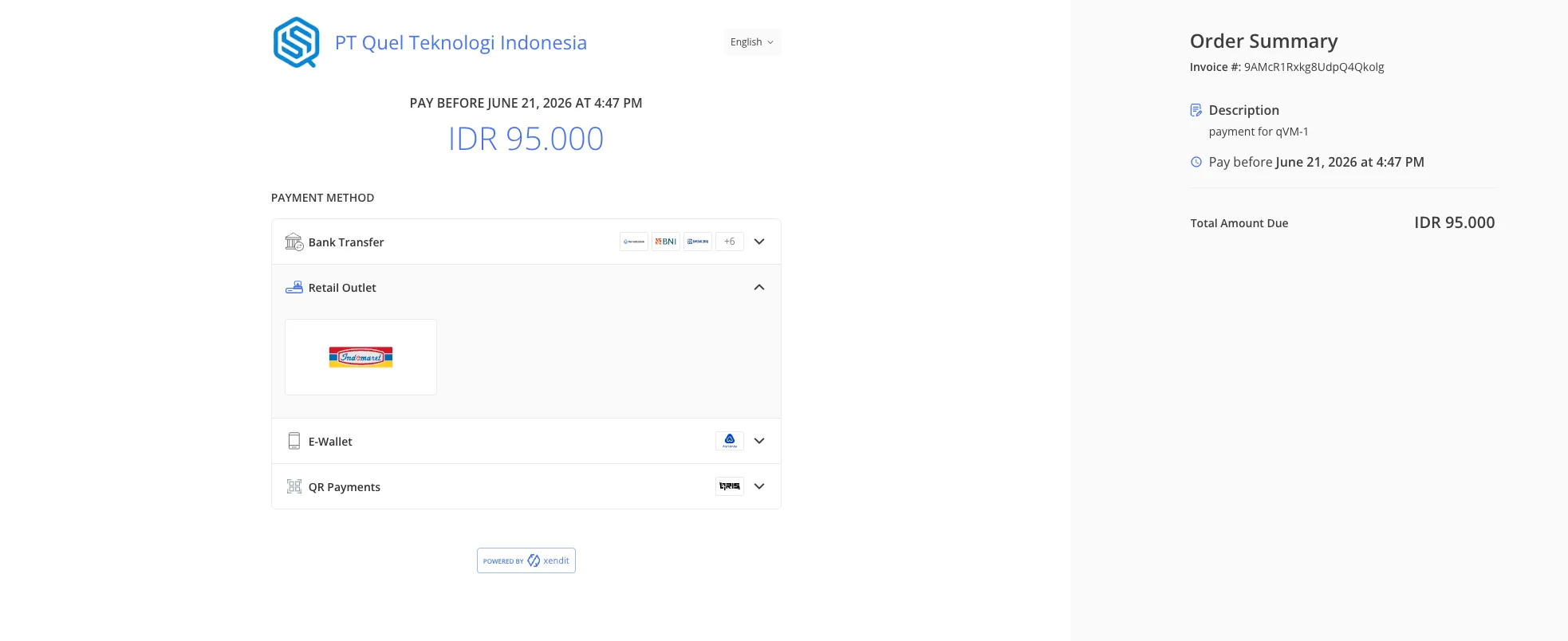Click the E-Wallet phone icon
Screen dimensions: 1568x641
click(294, 441)
